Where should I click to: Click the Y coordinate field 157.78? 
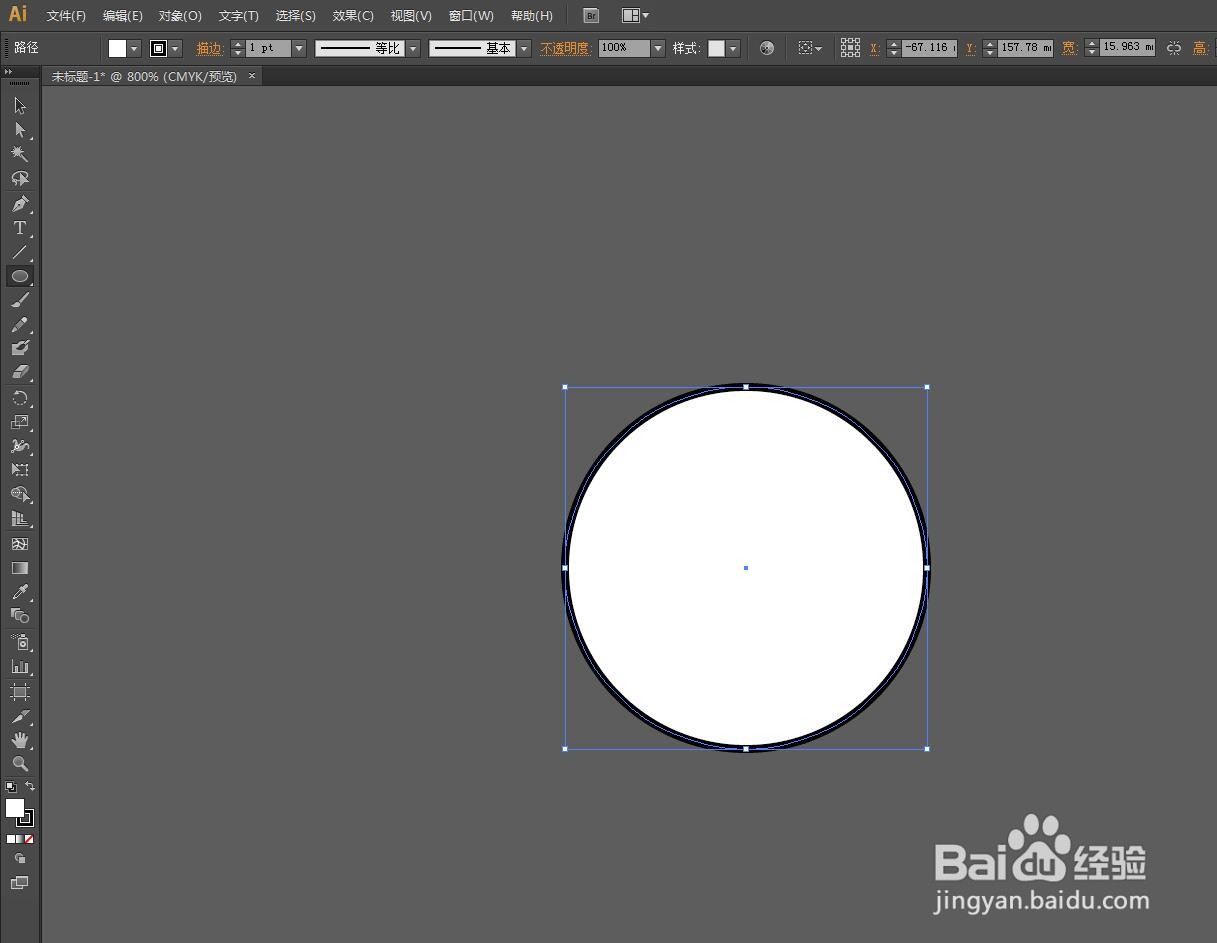[x=1025, y=48]
